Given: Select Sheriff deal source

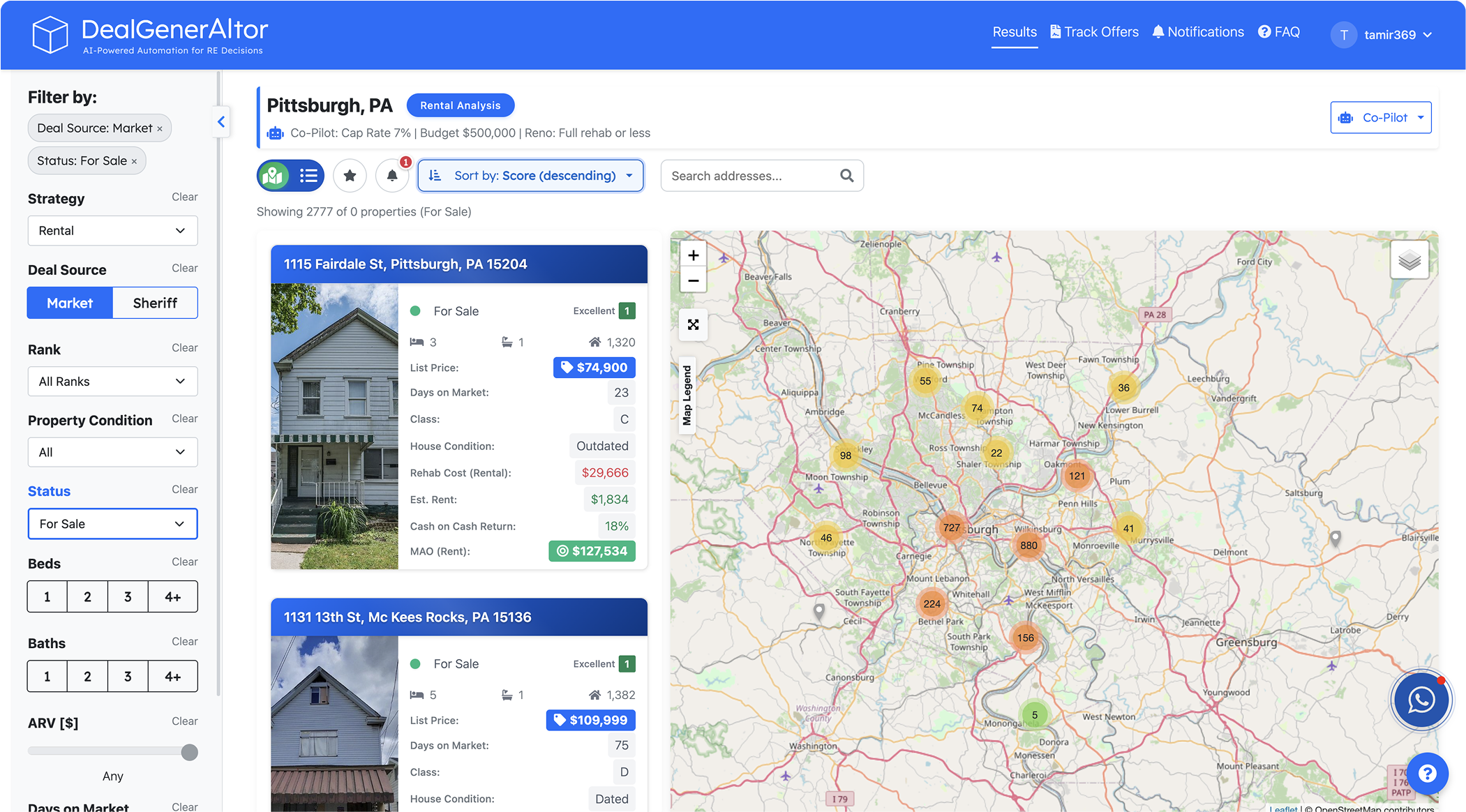Looking at the screenshot, I should coord(155,303).
